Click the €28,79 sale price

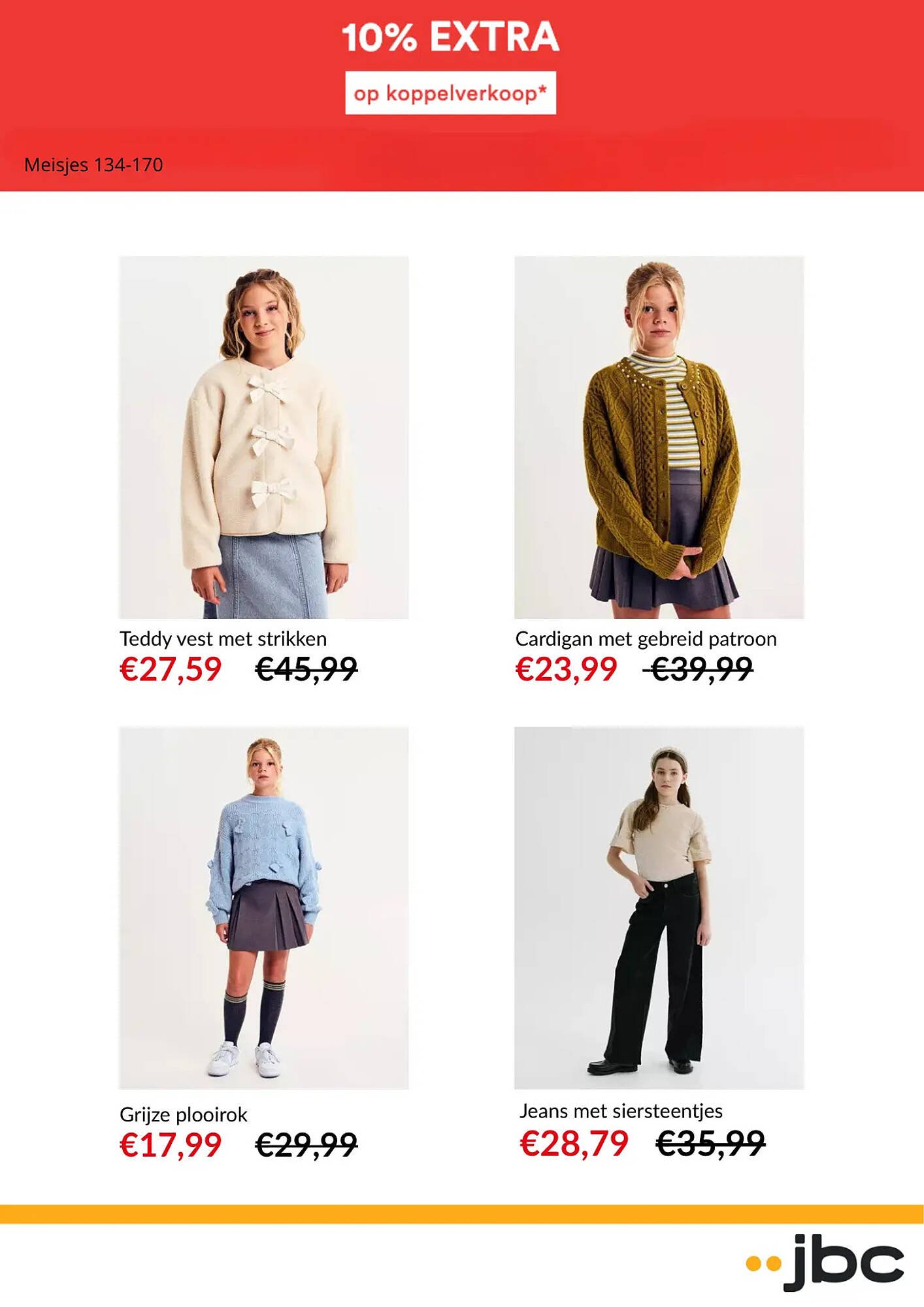(574, 1144)
